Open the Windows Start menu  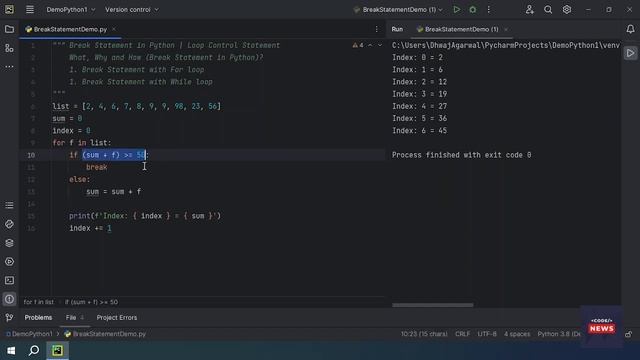11,351
